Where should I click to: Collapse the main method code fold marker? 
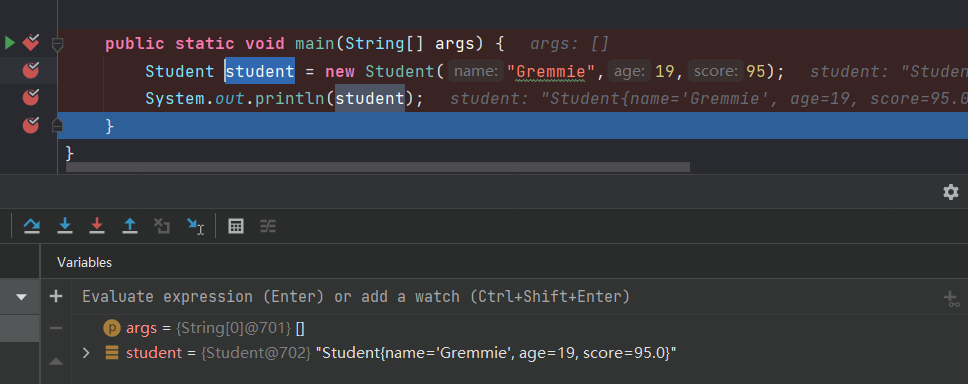tap(57, 44)
